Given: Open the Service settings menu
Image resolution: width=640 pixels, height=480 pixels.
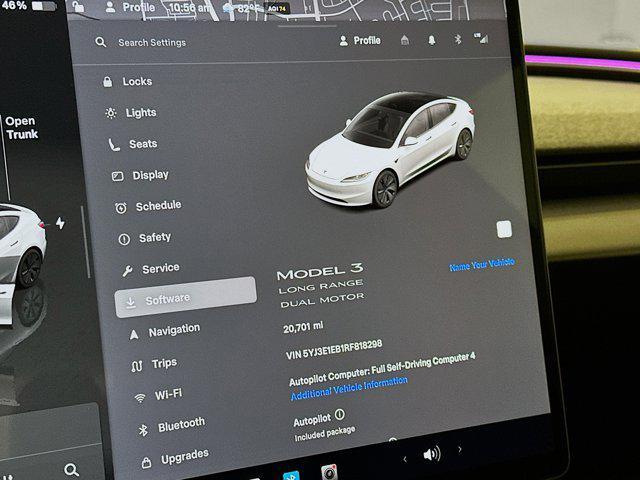Looking at the screenshot, I should (x=151, y=269).
